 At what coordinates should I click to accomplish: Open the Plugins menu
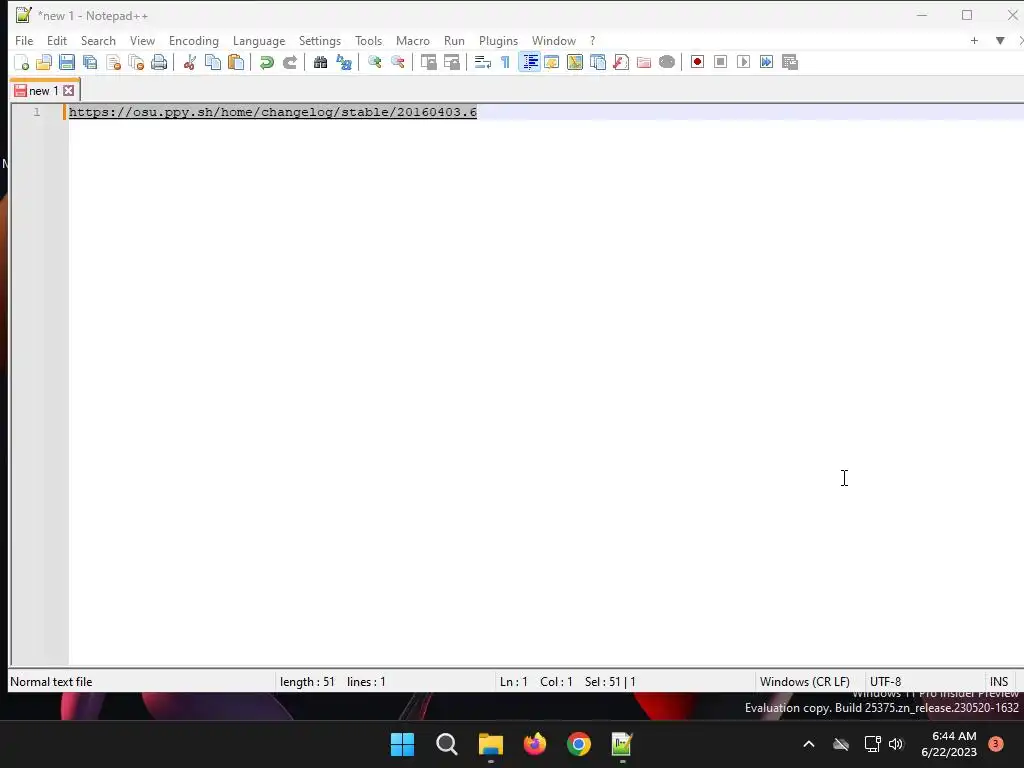click(x=498, y=40)
